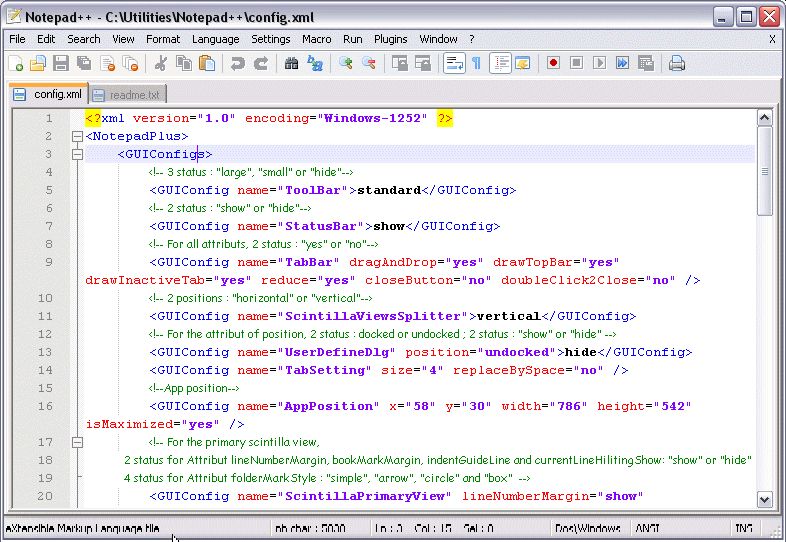Close document with the menu bar X
Viewport: 786px width, 542px height.
tap(772, 39)
